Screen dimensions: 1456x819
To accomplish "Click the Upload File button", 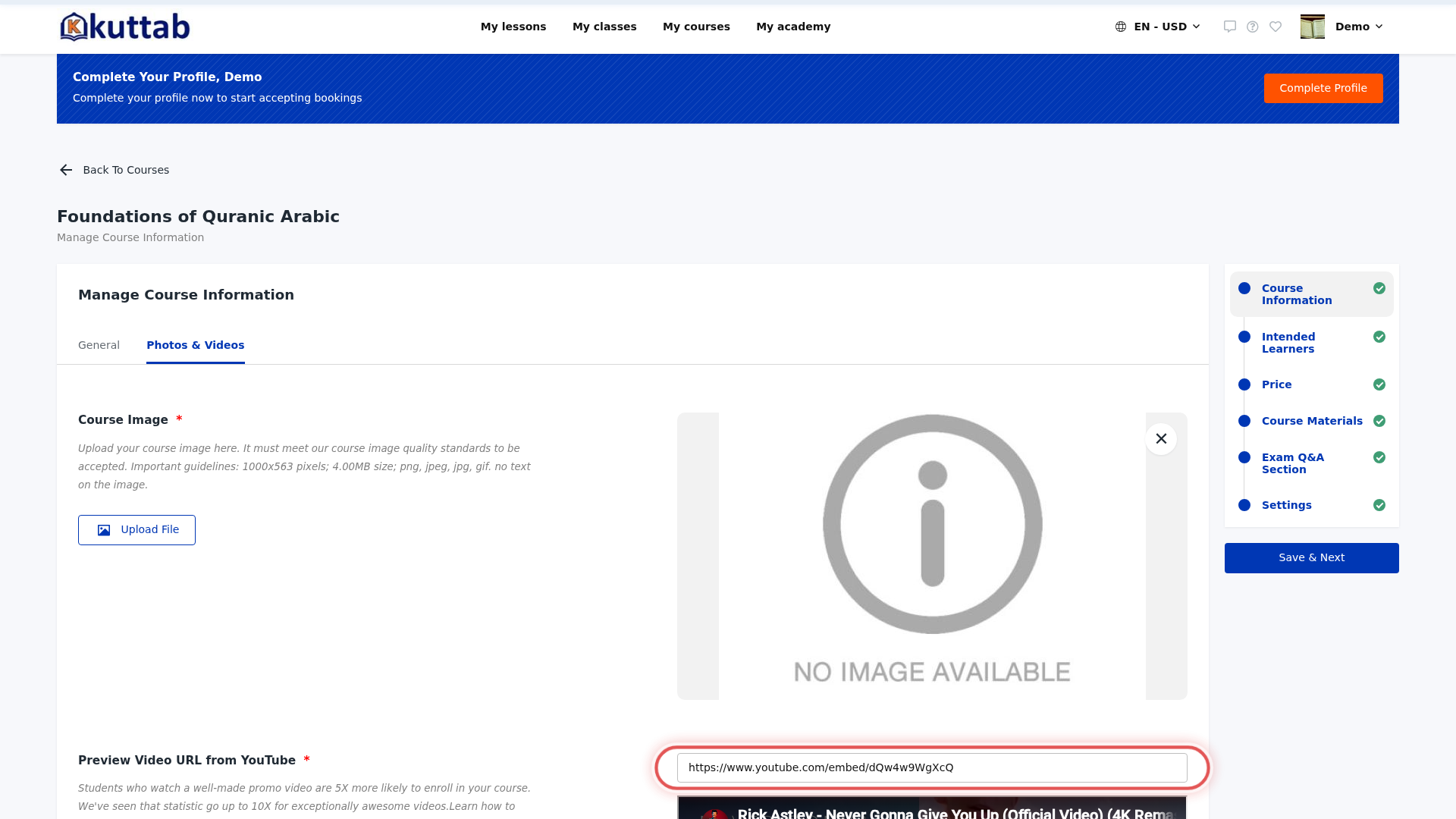I will pos(136,530).
